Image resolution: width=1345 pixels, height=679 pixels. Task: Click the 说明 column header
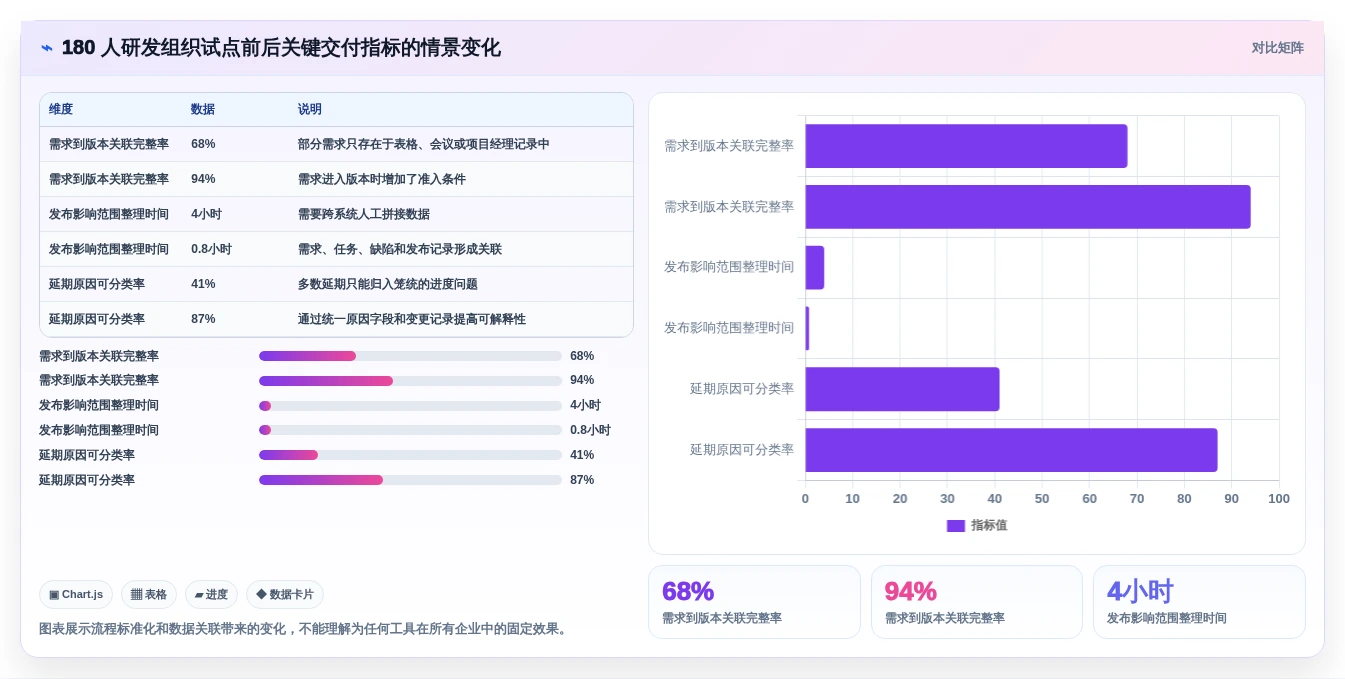(x=310, y=110)
